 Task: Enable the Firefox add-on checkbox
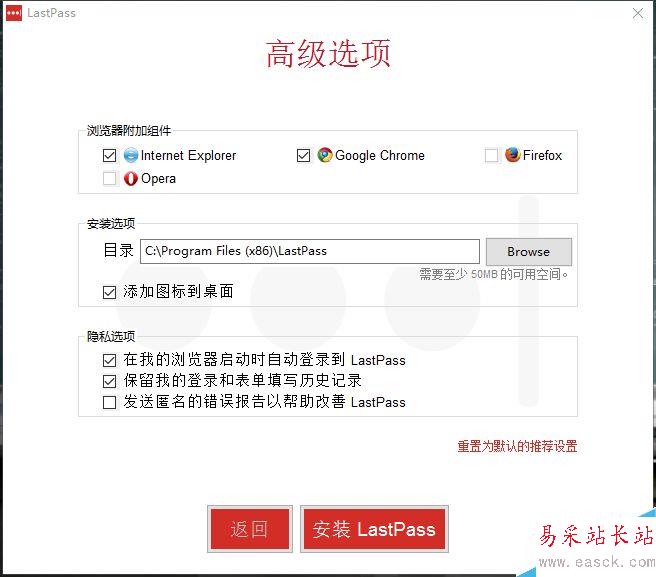492,156
